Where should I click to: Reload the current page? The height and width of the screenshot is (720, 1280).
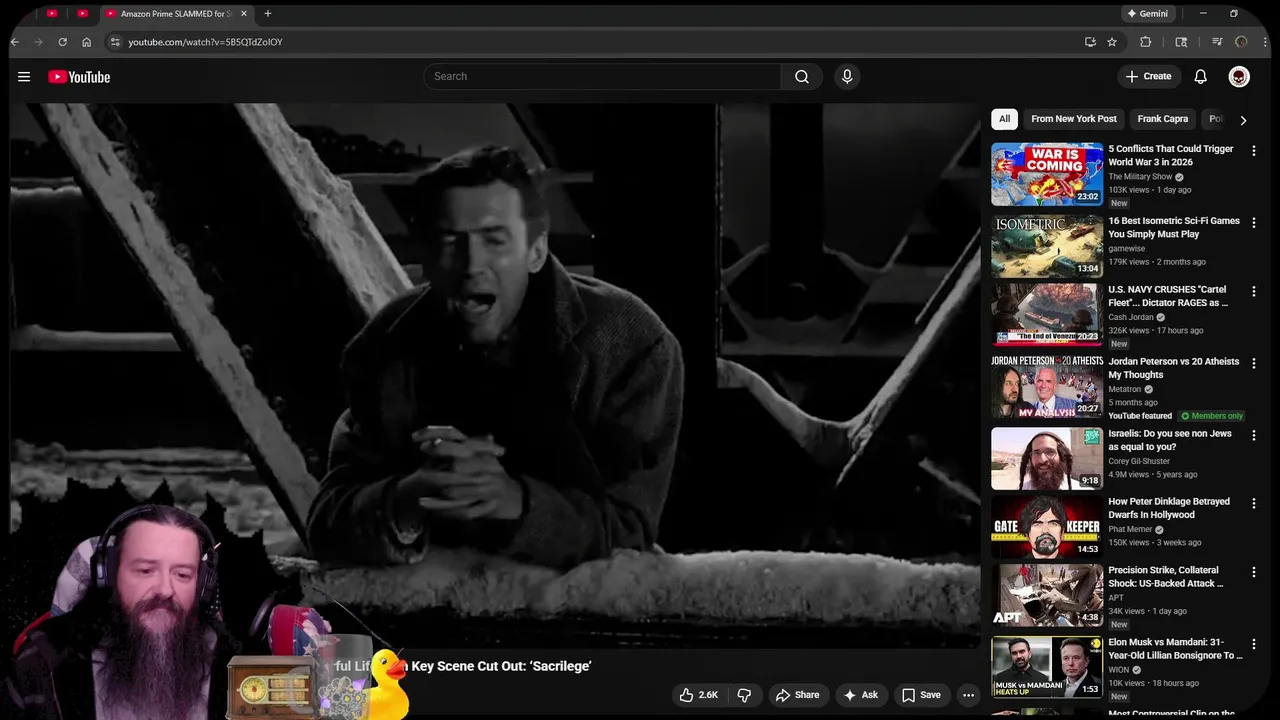tap(62, 42)
